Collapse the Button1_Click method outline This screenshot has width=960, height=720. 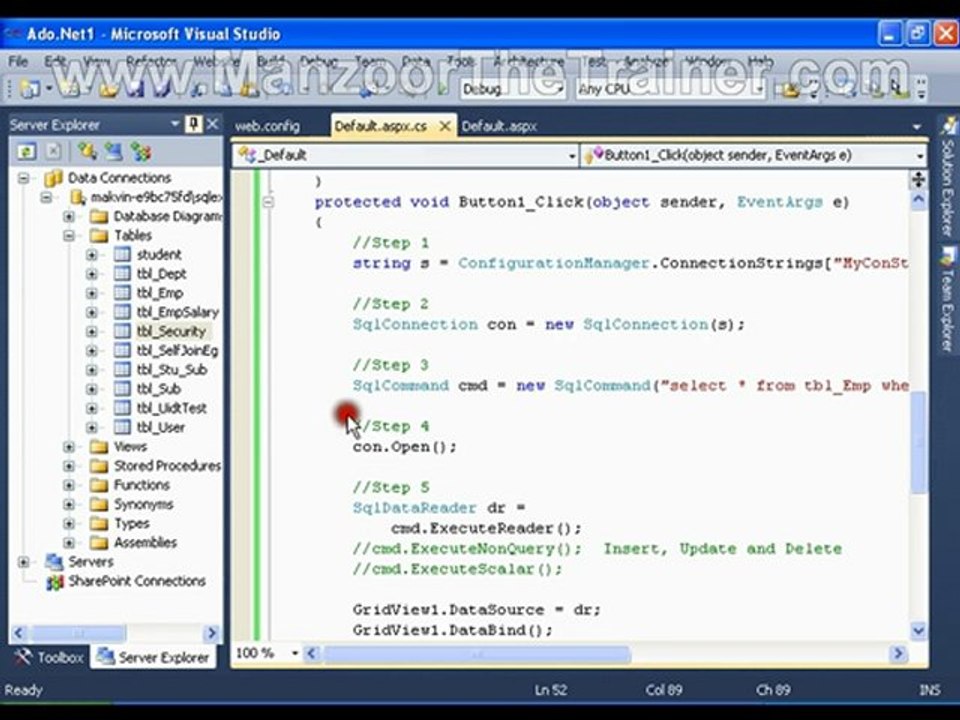(268, 201)
